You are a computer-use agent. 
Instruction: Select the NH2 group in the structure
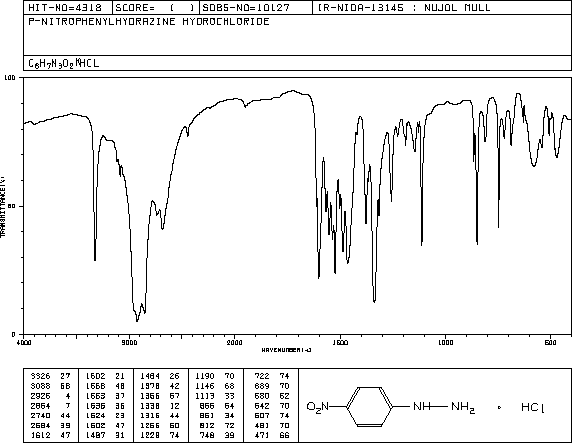463,407
